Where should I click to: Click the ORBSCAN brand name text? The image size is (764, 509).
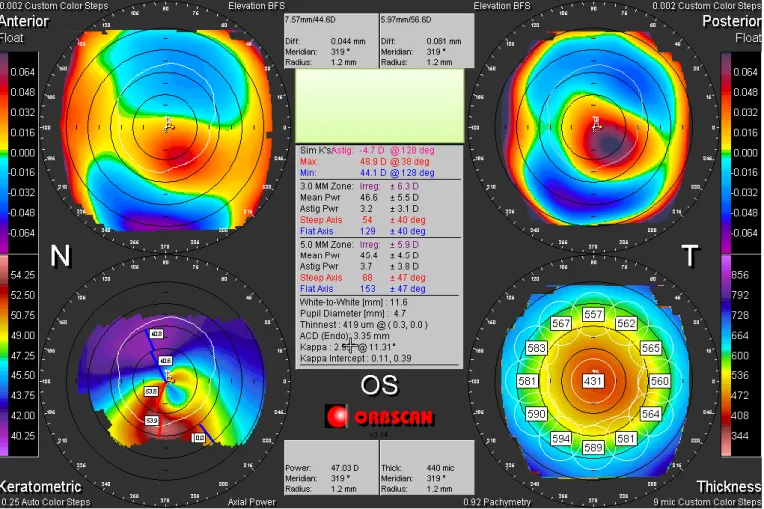pyautogui.click(x=393, y=417)
